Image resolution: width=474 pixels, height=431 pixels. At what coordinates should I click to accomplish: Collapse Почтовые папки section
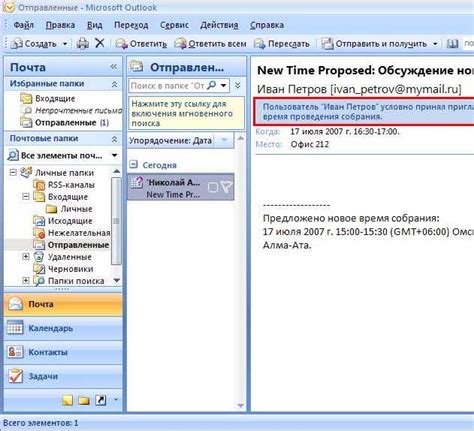114,139
